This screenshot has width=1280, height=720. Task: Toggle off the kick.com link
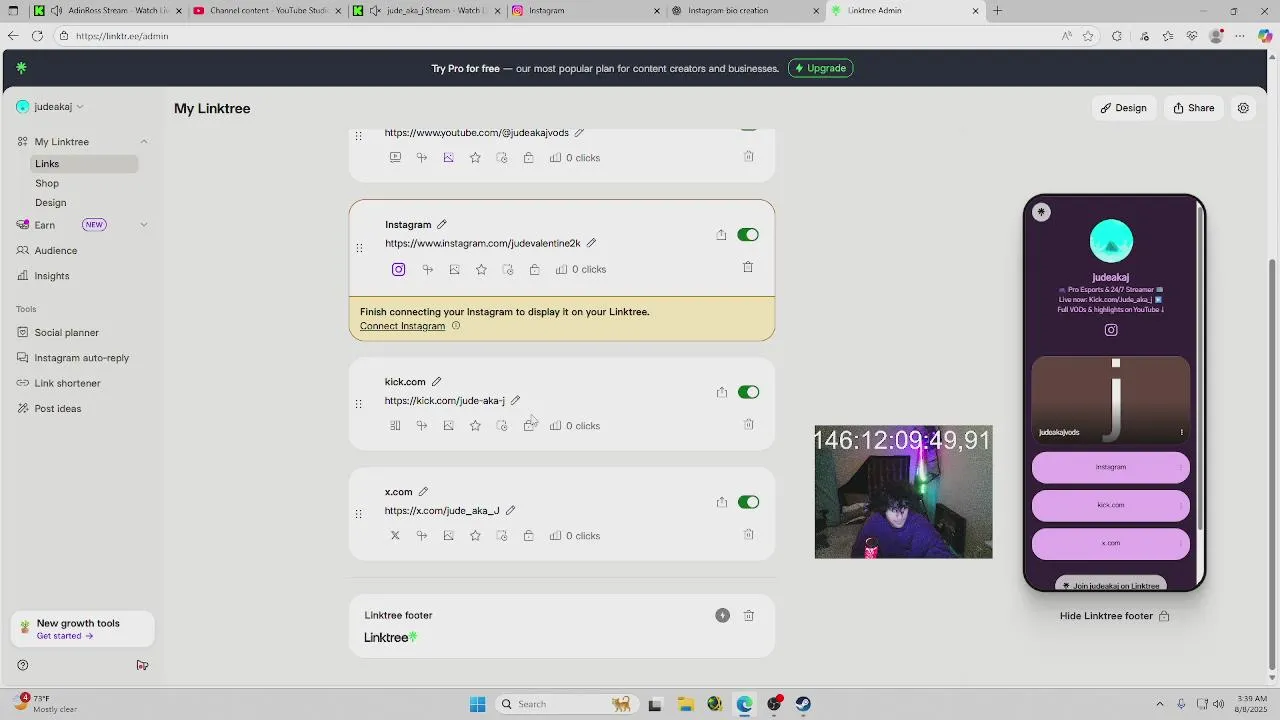[x=748, y=392]
